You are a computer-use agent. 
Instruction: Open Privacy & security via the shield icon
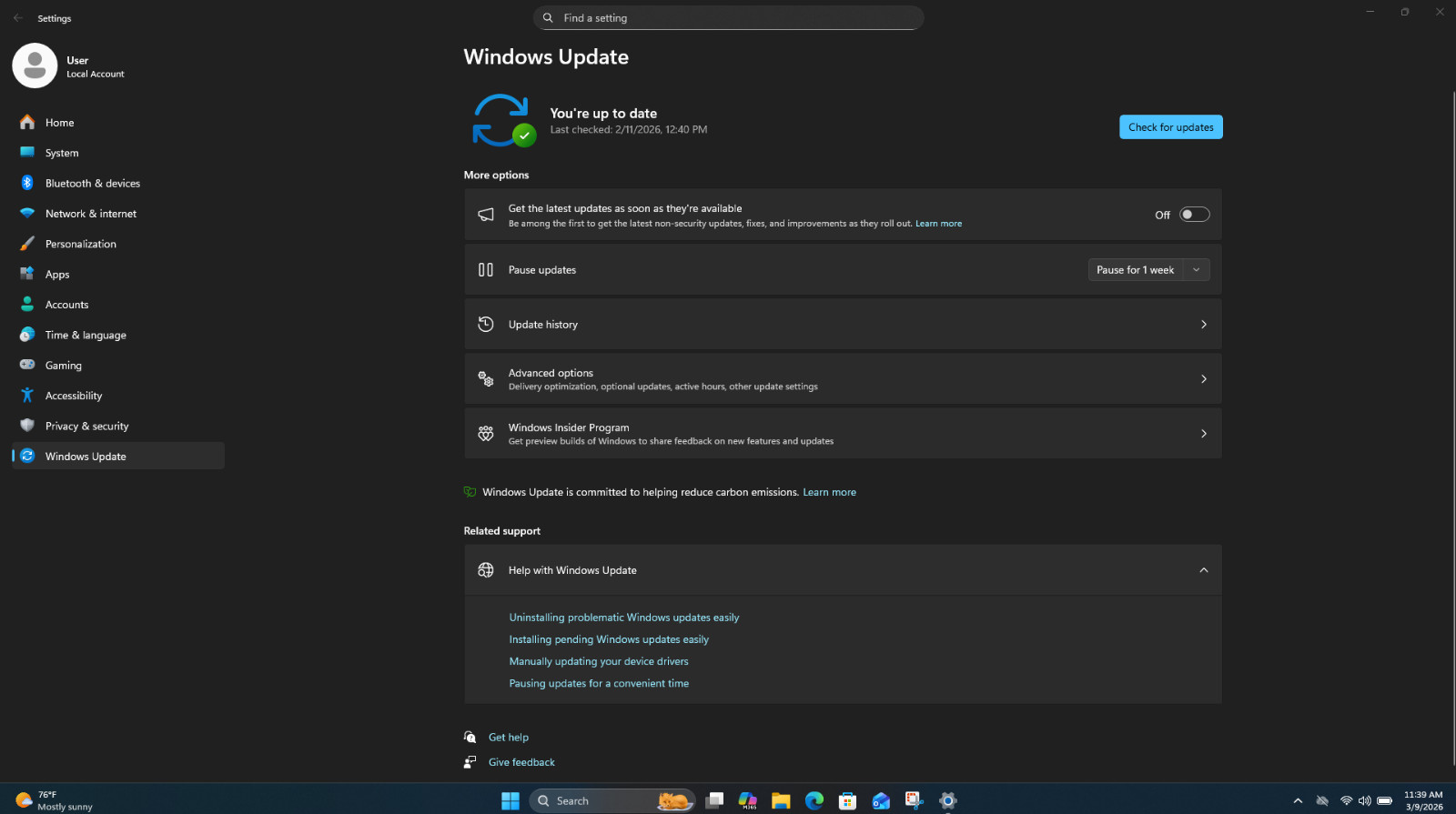tap(27, 426)
